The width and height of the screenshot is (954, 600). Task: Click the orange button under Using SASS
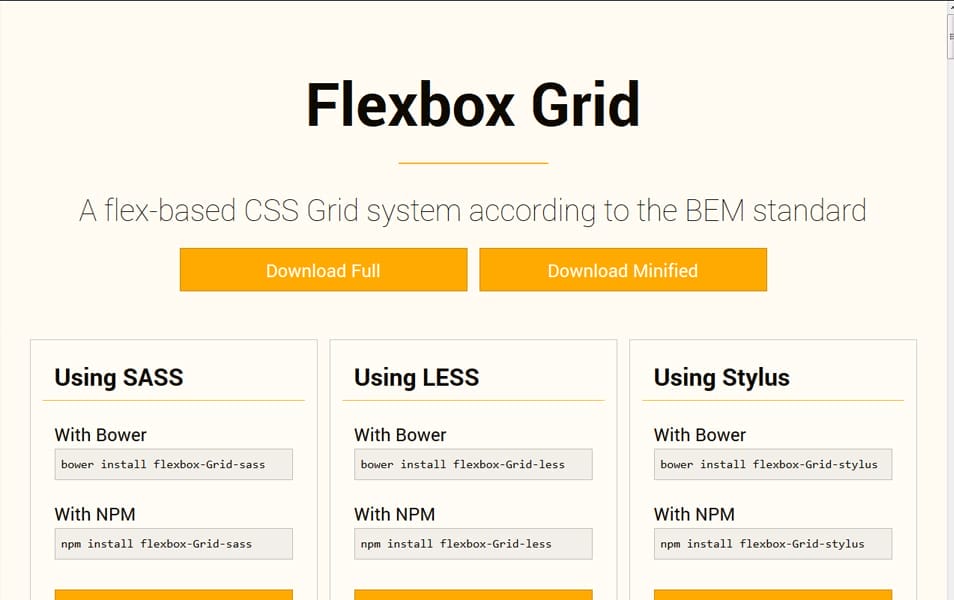point(173,595)
